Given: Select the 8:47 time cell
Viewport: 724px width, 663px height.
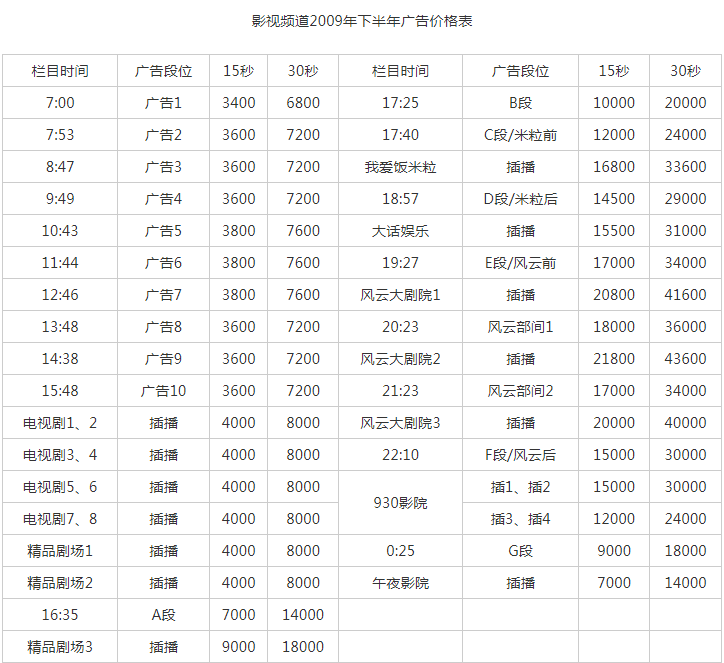Looking at the screenshot, I should [60, 166].
